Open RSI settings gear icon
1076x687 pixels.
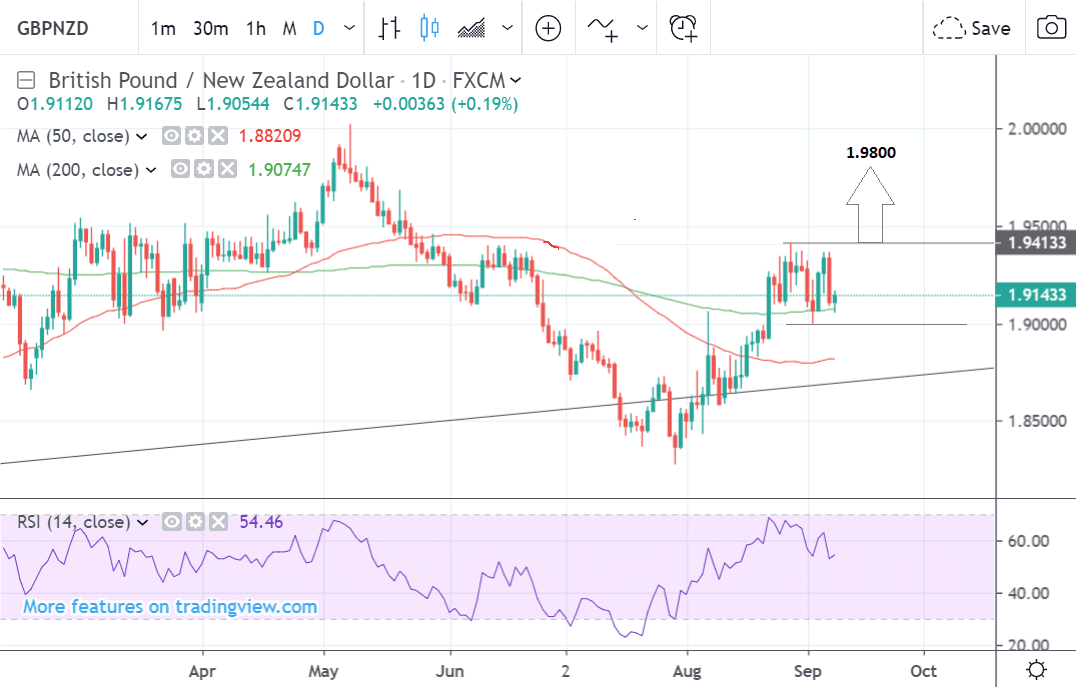[195, 522]
